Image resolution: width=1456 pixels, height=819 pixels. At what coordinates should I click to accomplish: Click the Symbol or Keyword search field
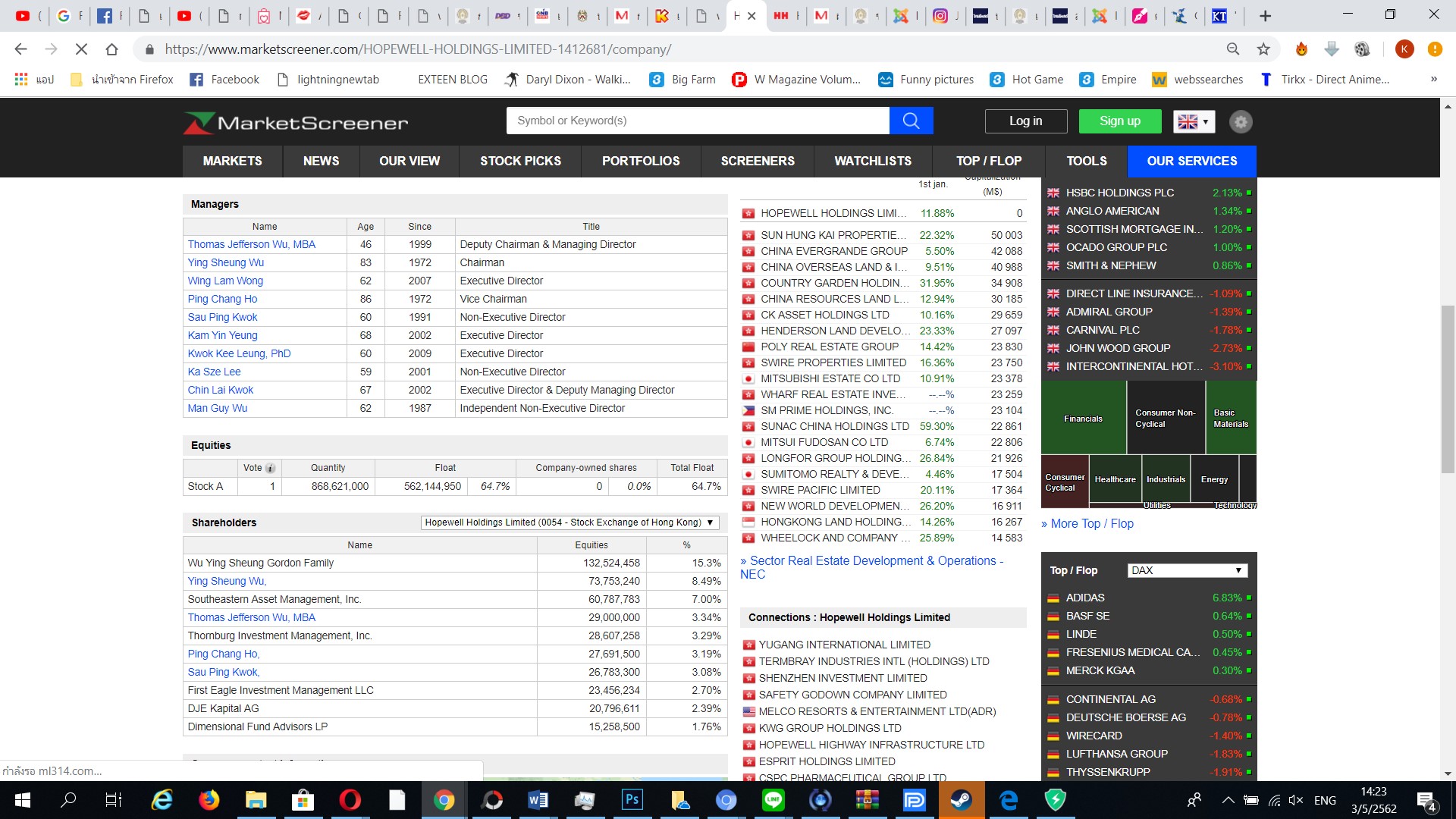697,121
